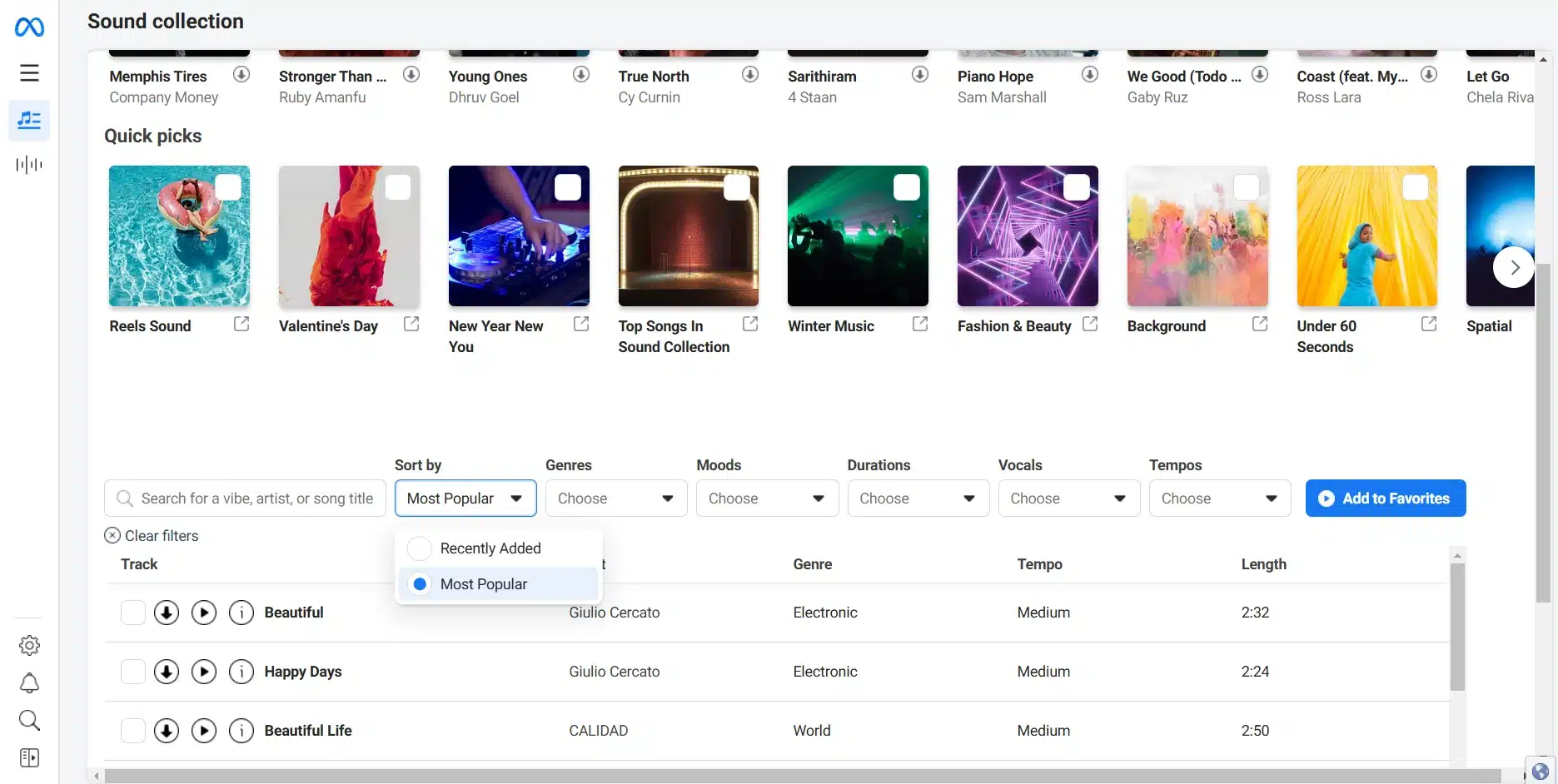Clear filters link
The height and width of the screenshot is (784, 1558).
[x=152, y=536]
